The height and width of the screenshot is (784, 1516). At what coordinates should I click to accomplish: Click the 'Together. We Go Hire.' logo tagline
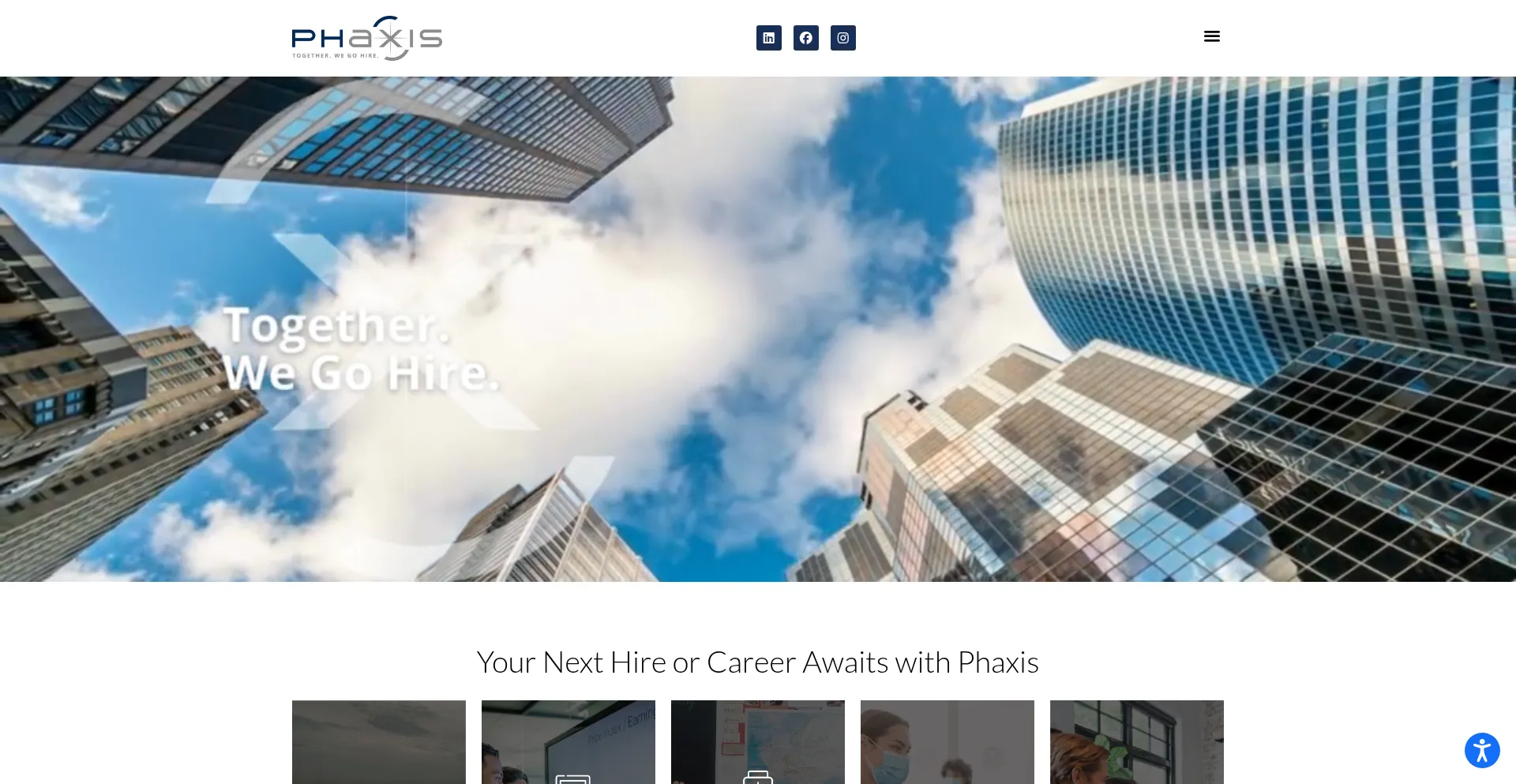tap(336, 55)
